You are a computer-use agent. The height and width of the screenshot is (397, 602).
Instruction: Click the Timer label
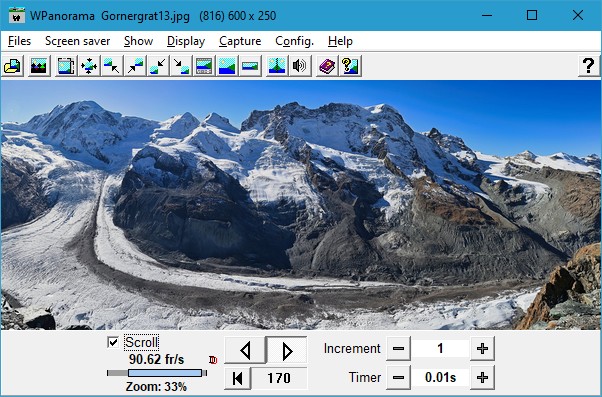pos(365,377)
